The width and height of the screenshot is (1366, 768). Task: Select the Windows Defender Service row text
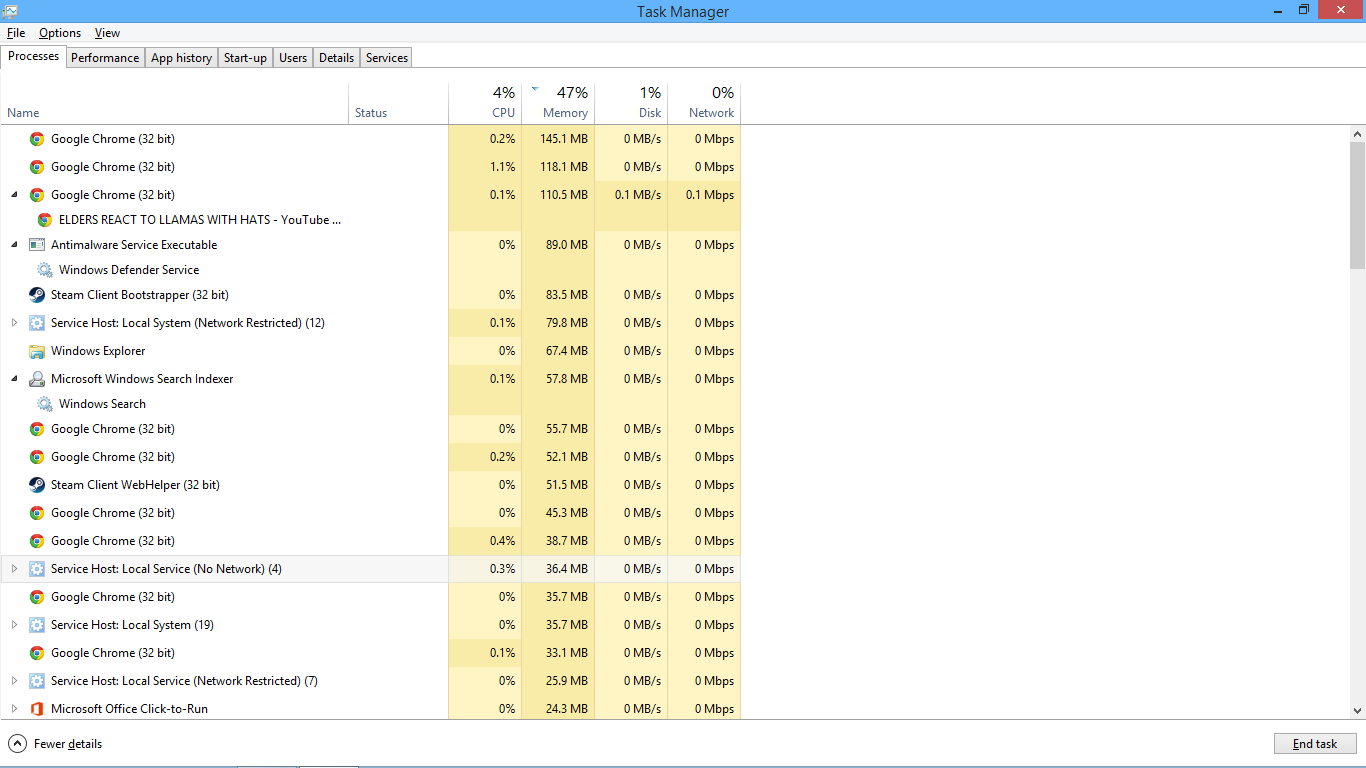pyautogui.click(x=129, y=270)
